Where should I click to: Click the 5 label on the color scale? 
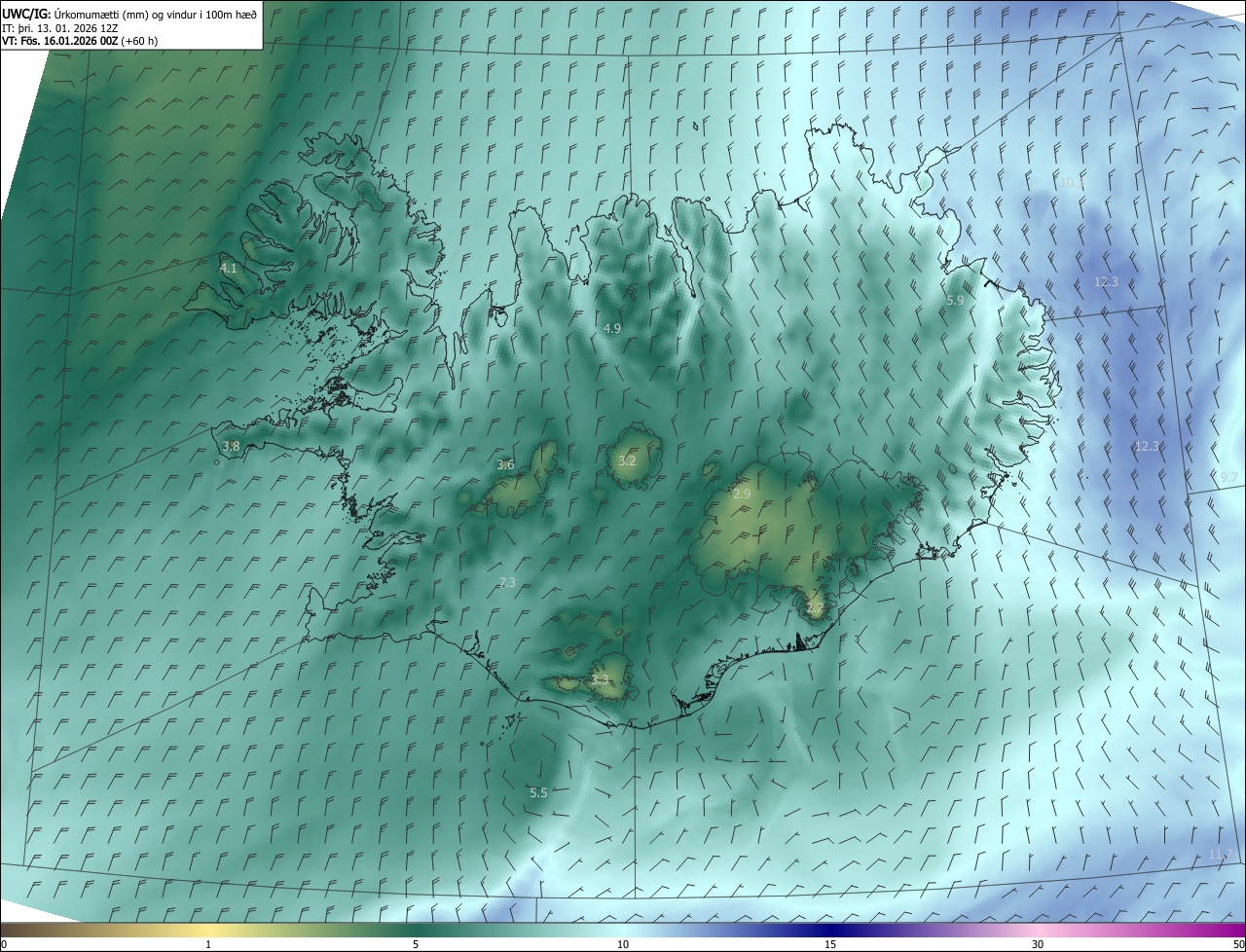click(416, 944)
